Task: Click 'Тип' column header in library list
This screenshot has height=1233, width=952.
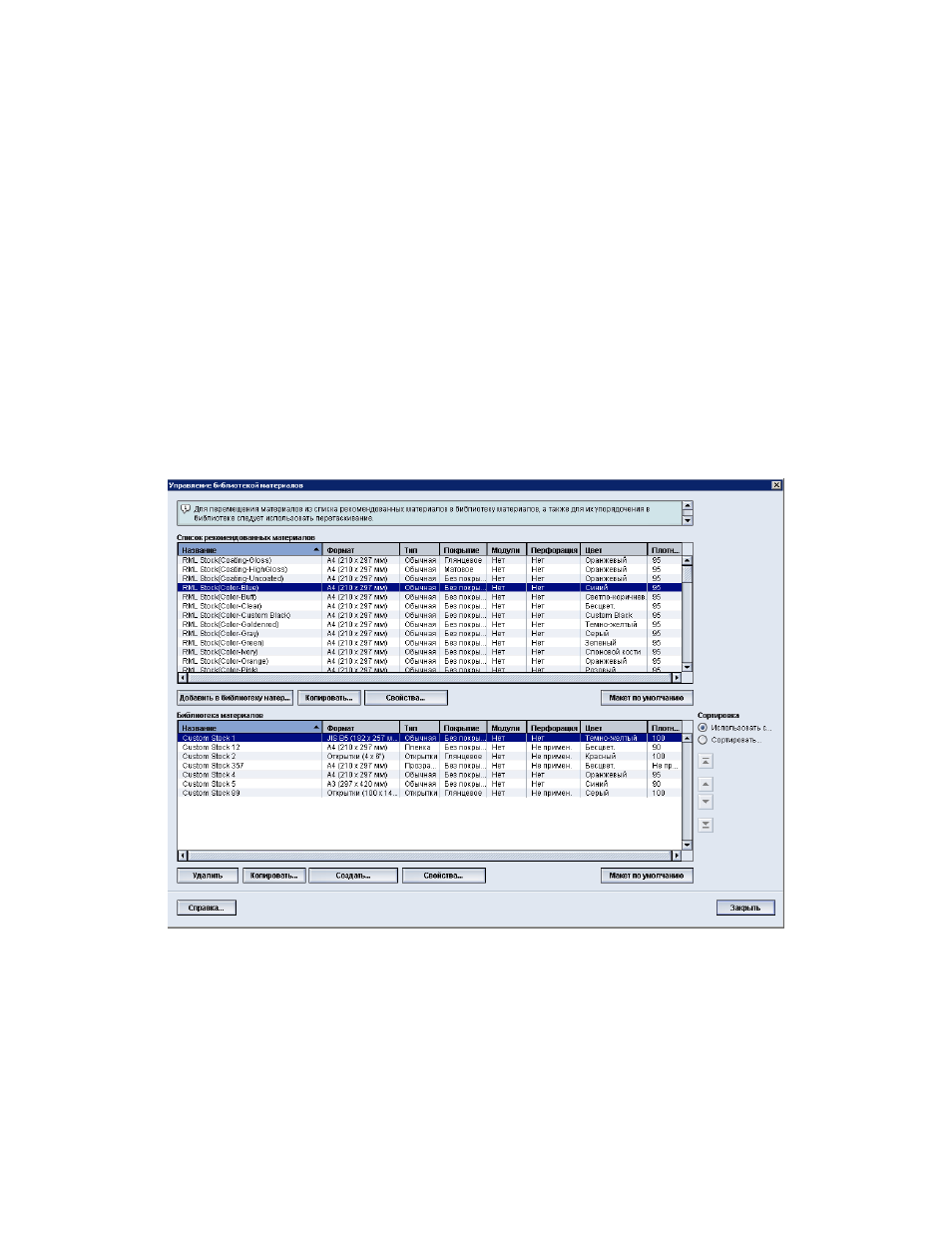Action: coord(420,728)
